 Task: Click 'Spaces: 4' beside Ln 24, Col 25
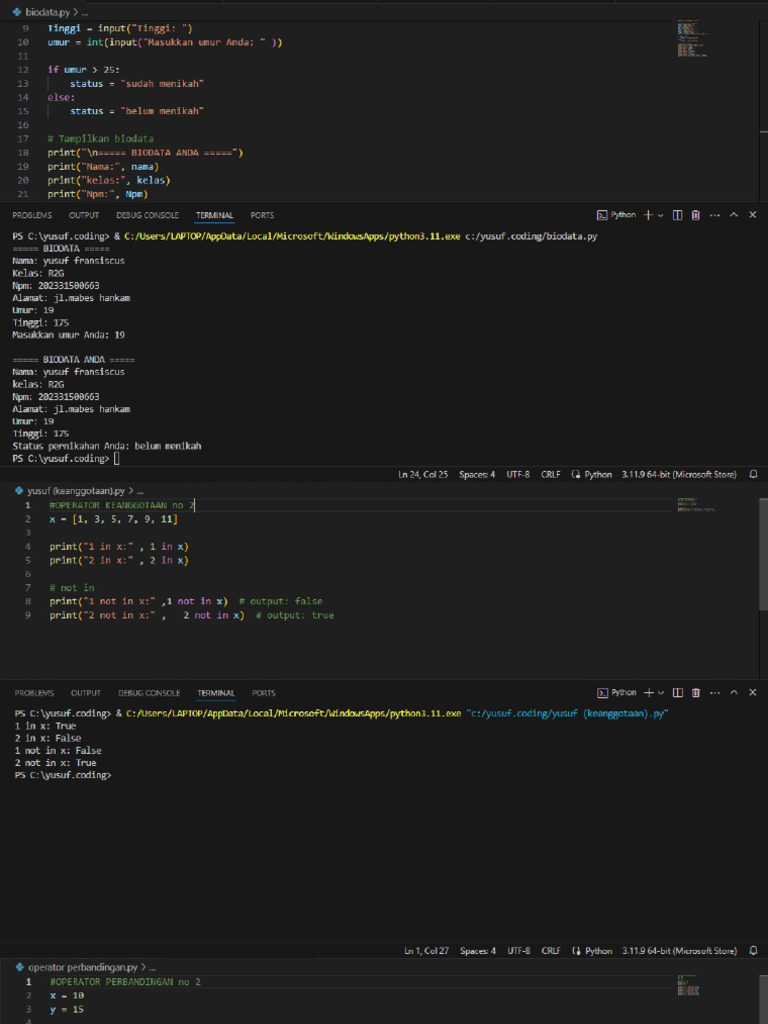point(477,474)
